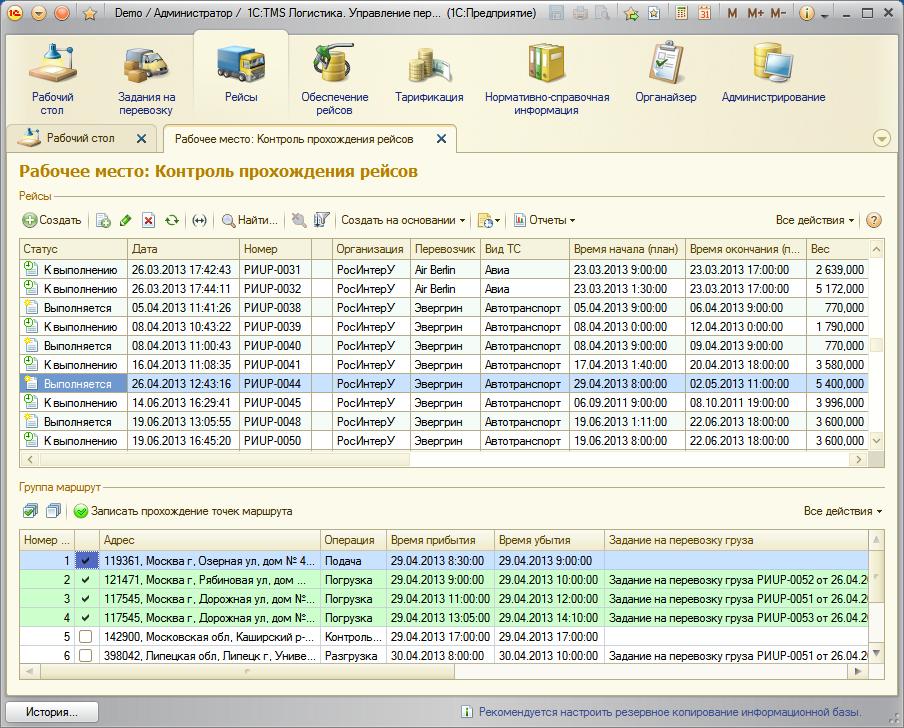This screenshot has width=904, height=728.
Task: Click the check all route points icon
Action: 30,511
